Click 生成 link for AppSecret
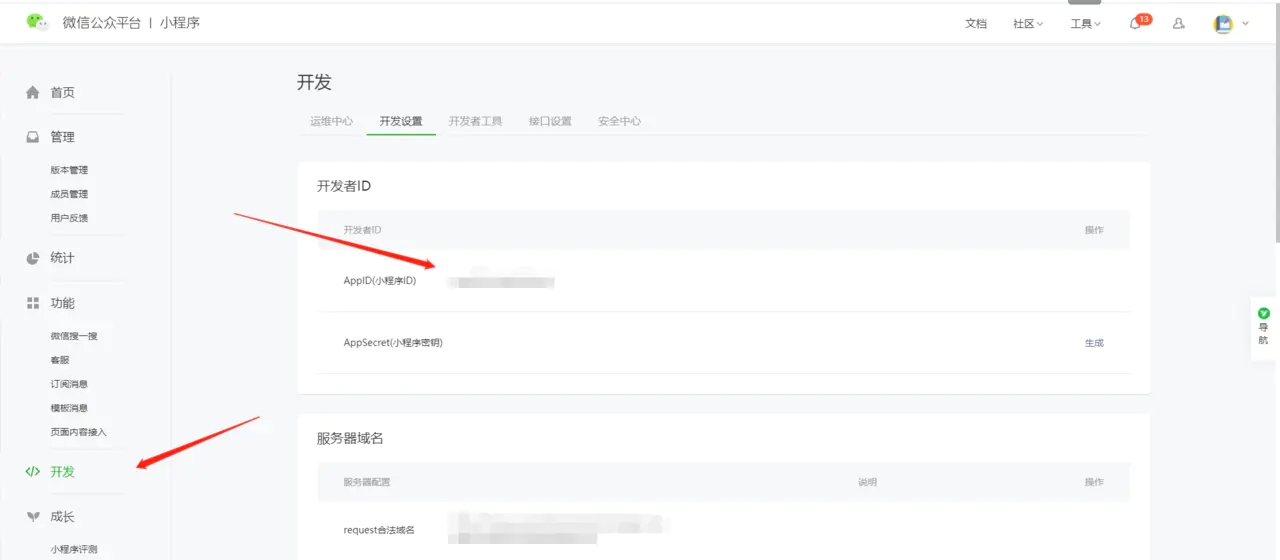The image size is (1280, 560). coord(1094,343)
